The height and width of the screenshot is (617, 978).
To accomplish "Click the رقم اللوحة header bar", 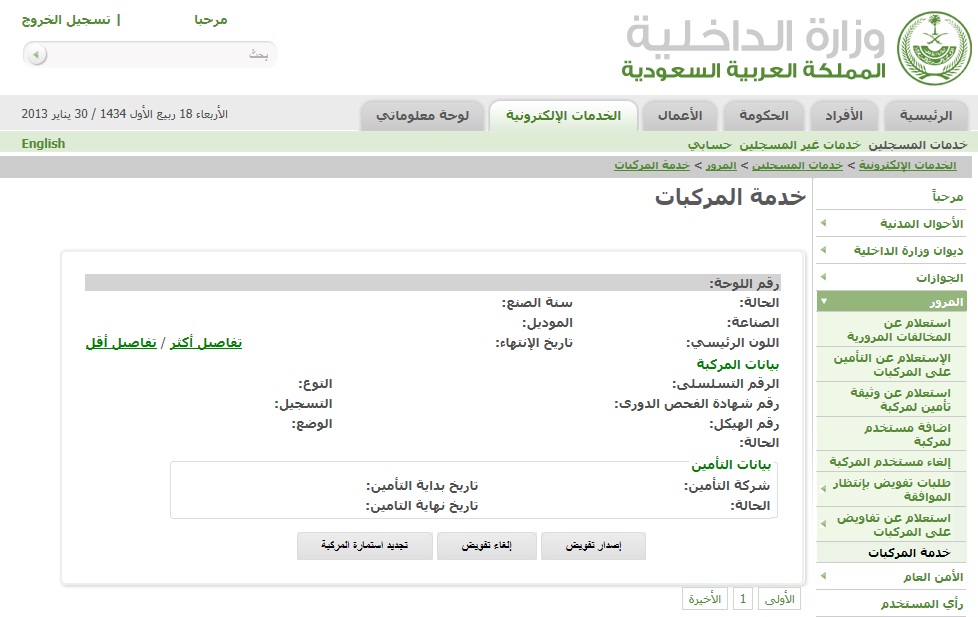I will click(432, 283).
